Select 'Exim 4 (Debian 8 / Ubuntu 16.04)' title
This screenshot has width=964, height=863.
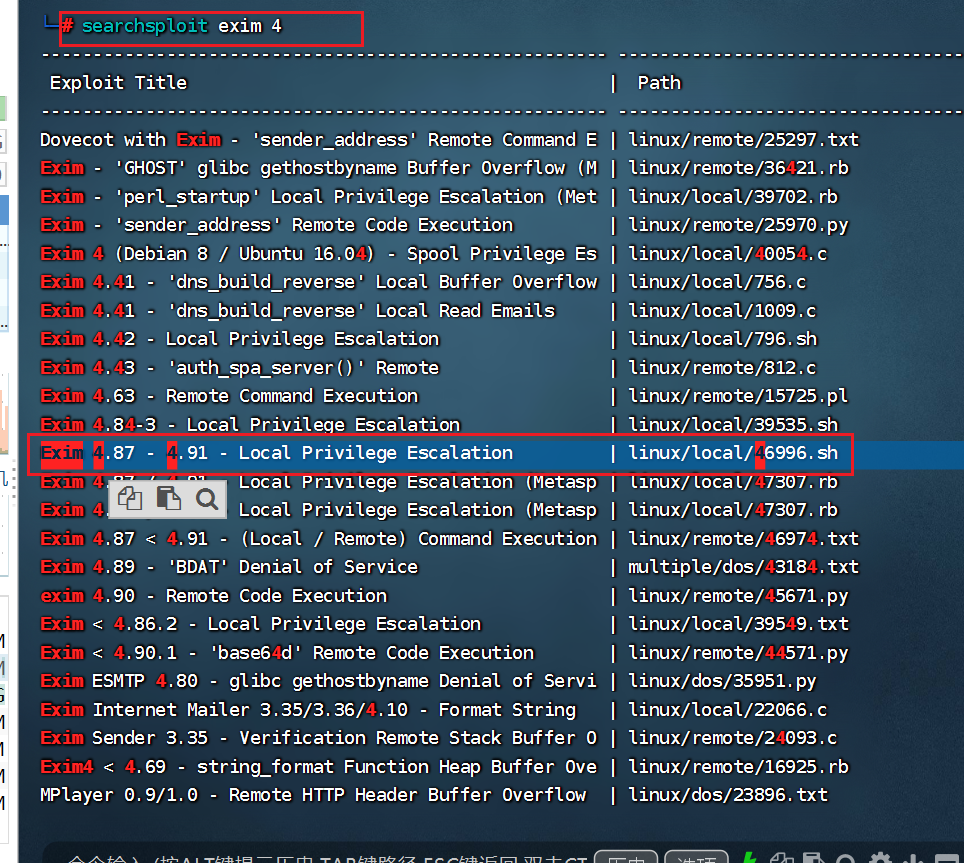[318, 253]
